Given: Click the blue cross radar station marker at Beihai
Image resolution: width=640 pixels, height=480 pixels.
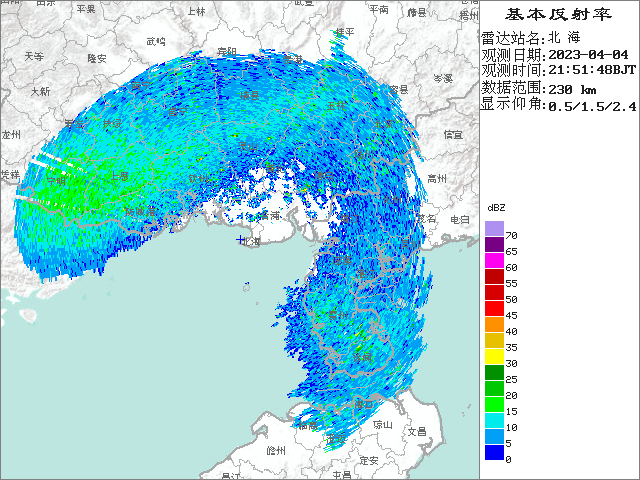Looking at the screenshot, I should (x=240, y=240).
